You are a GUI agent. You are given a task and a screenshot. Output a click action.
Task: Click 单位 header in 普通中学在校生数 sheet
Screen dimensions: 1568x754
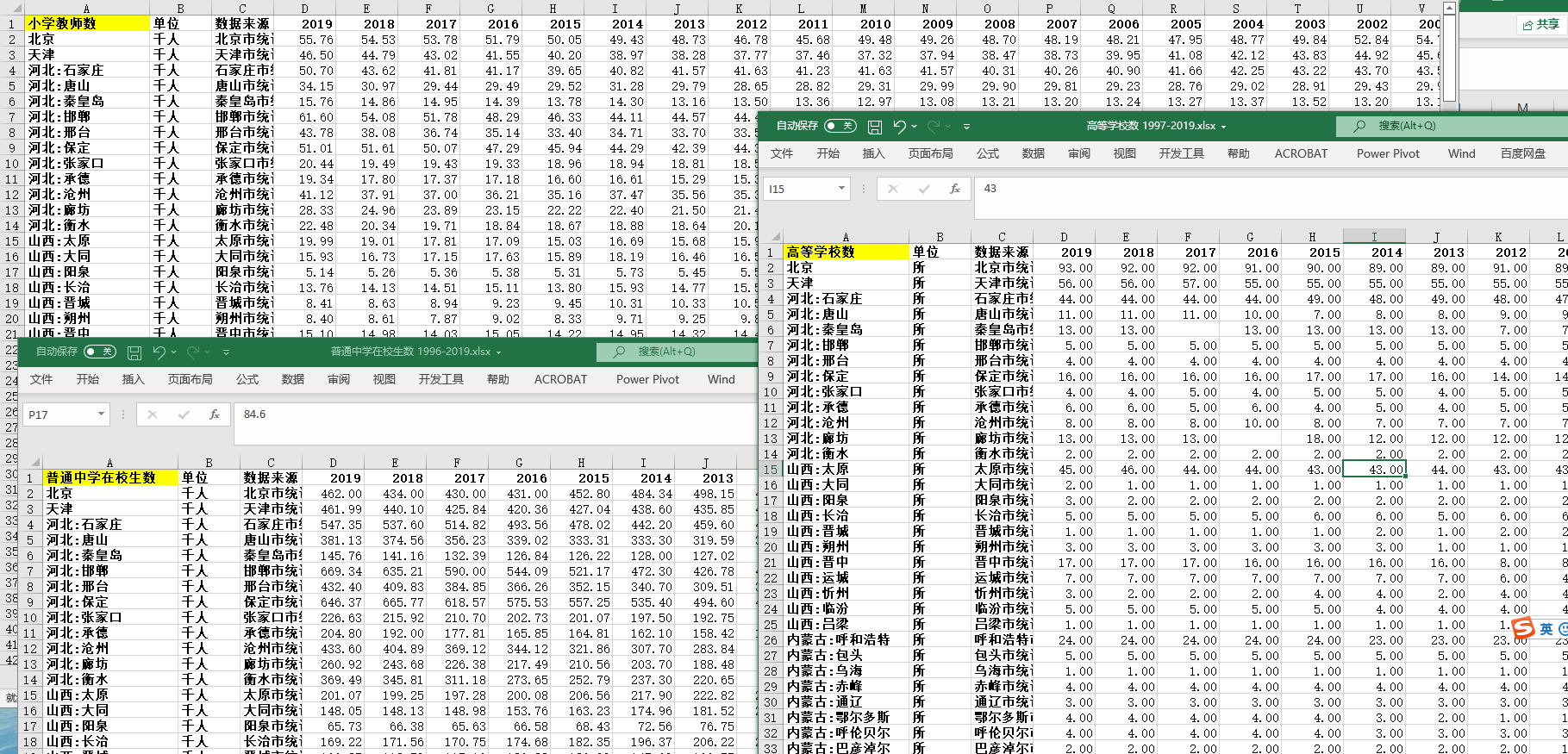click(209, 478)
